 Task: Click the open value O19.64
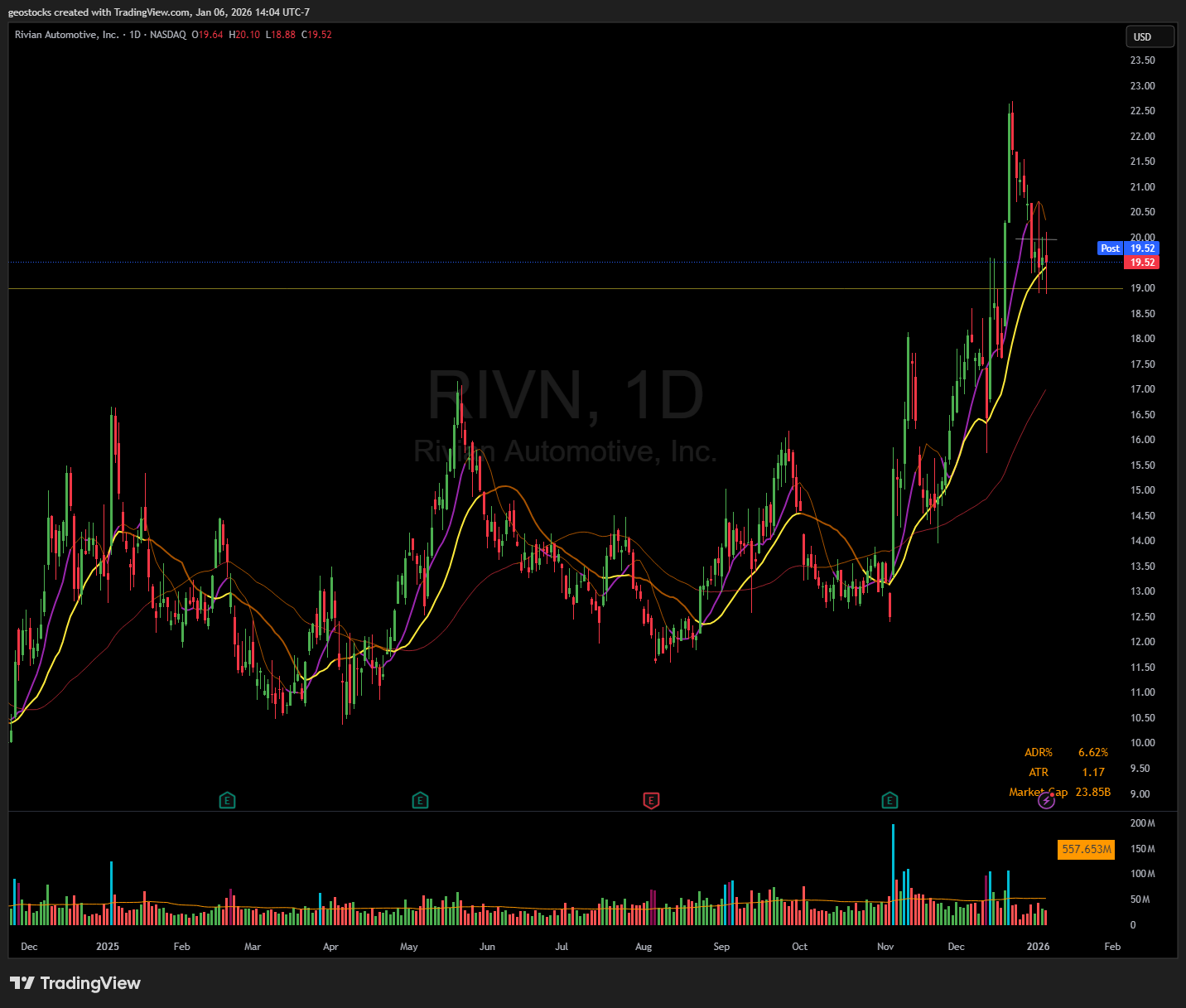[x=207, y=35]
